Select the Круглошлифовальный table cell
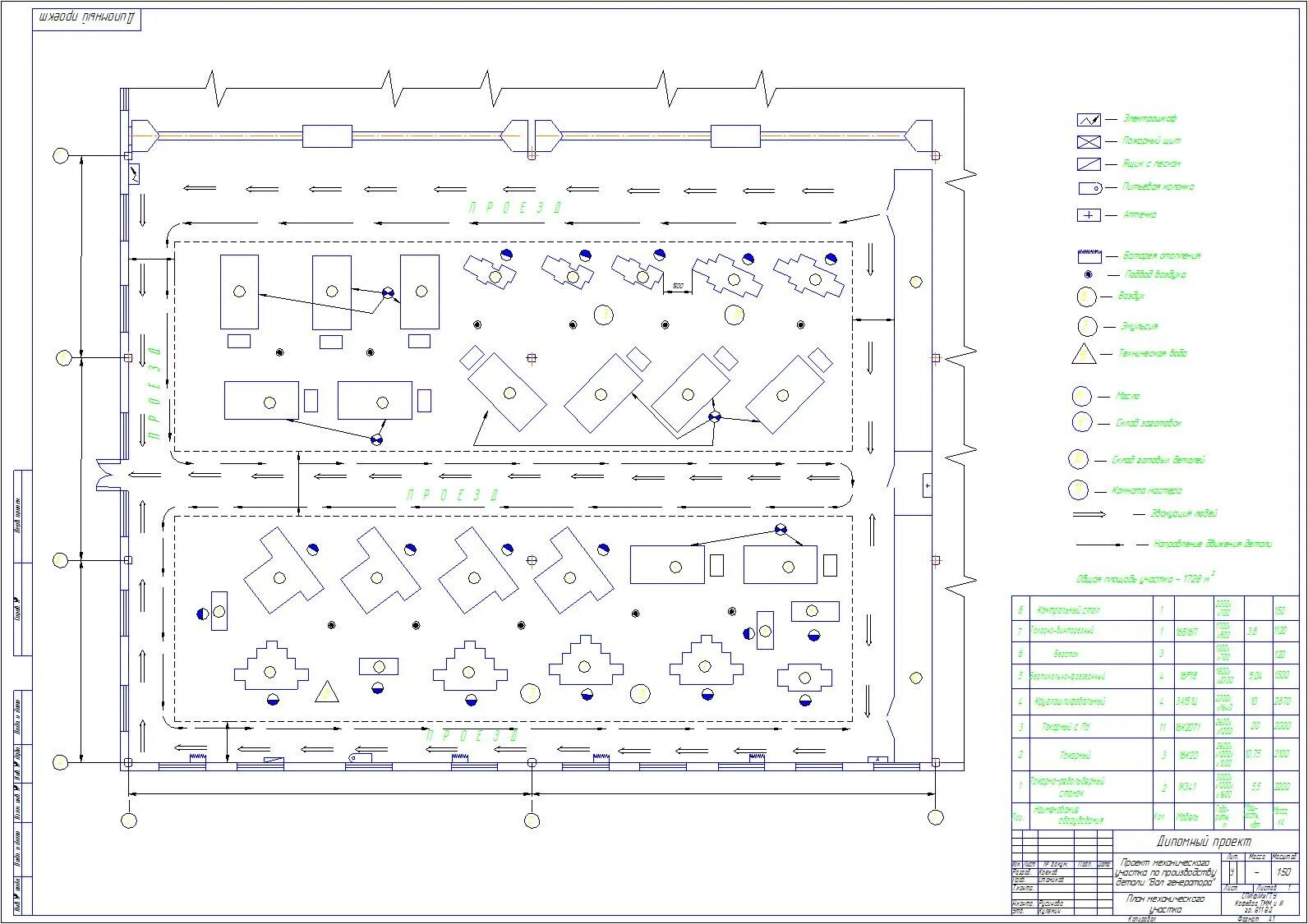The width and height of the screenshot is (1308, 924). (1091, 702)
